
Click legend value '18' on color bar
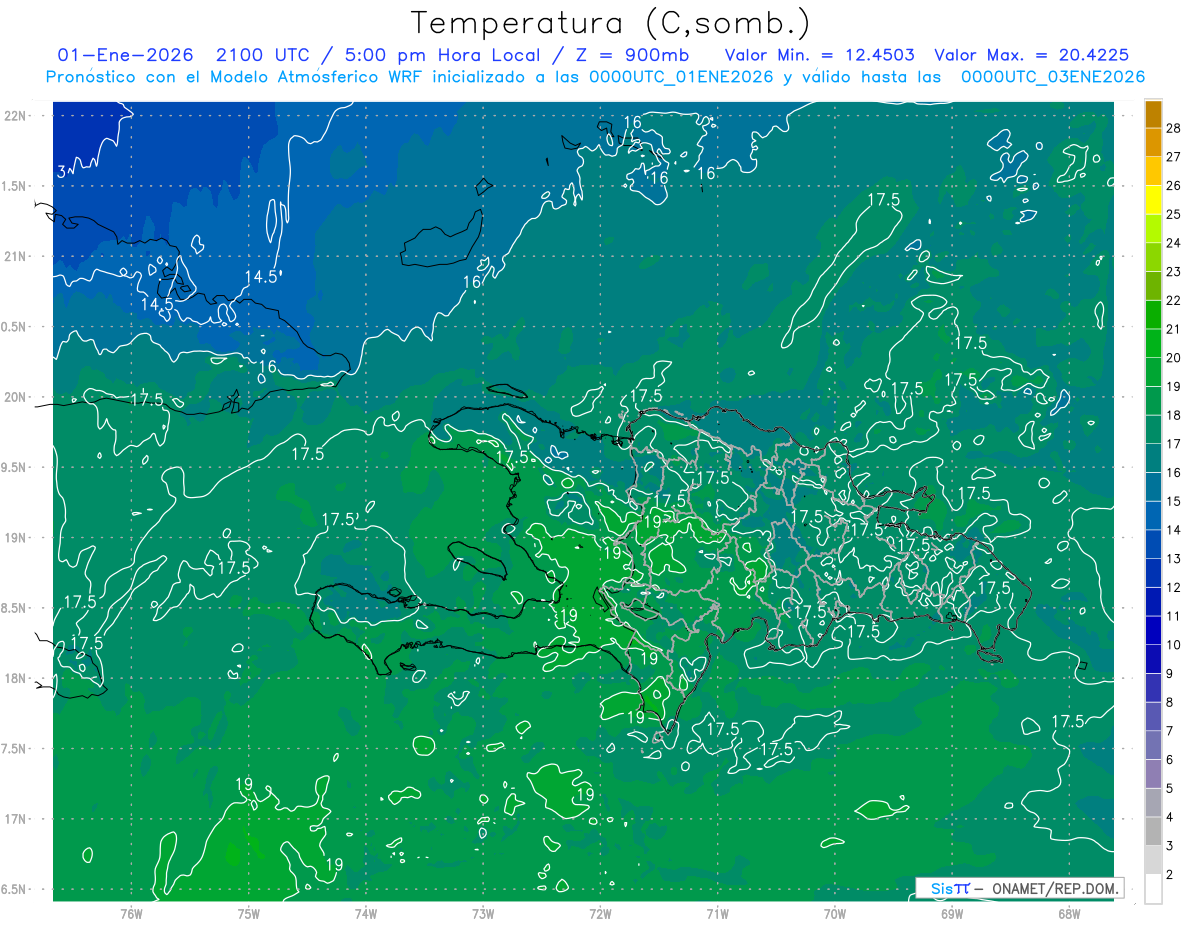point(1174,415)
